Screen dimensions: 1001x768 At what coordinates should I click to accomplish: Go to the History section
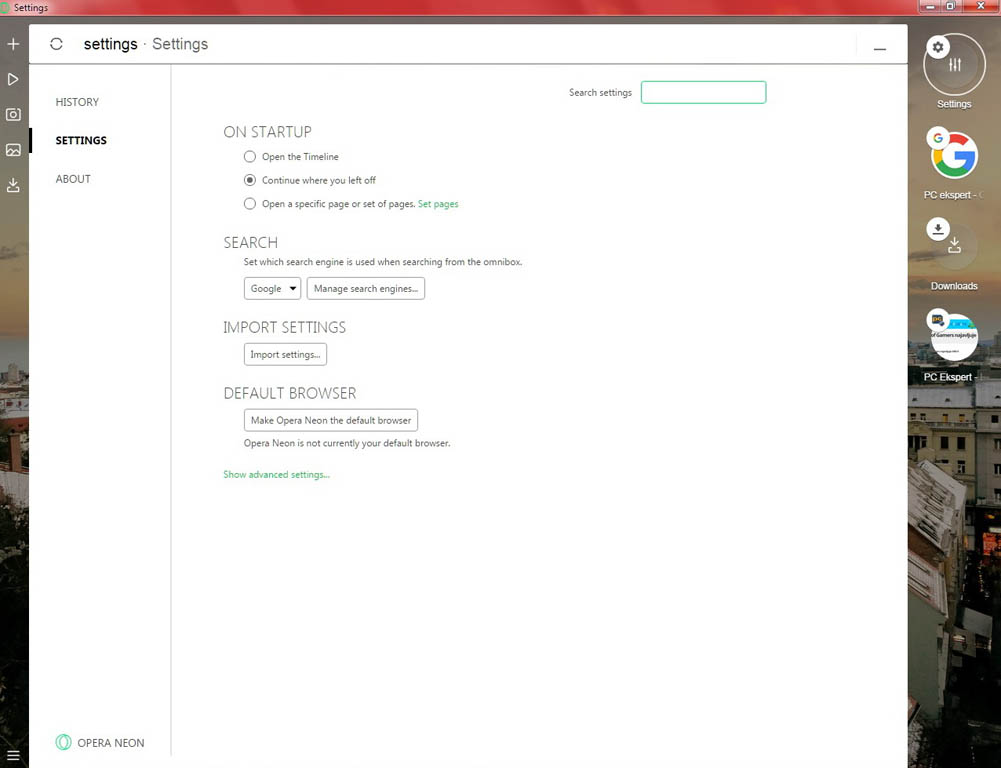pyautogui.click(x=77, y=102)
